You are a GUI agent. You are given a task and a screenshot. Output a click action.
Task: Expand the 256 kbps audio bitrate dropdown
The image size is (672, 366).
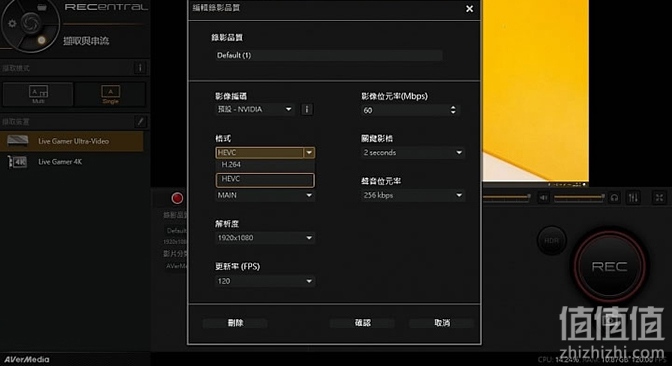(412, 195)
